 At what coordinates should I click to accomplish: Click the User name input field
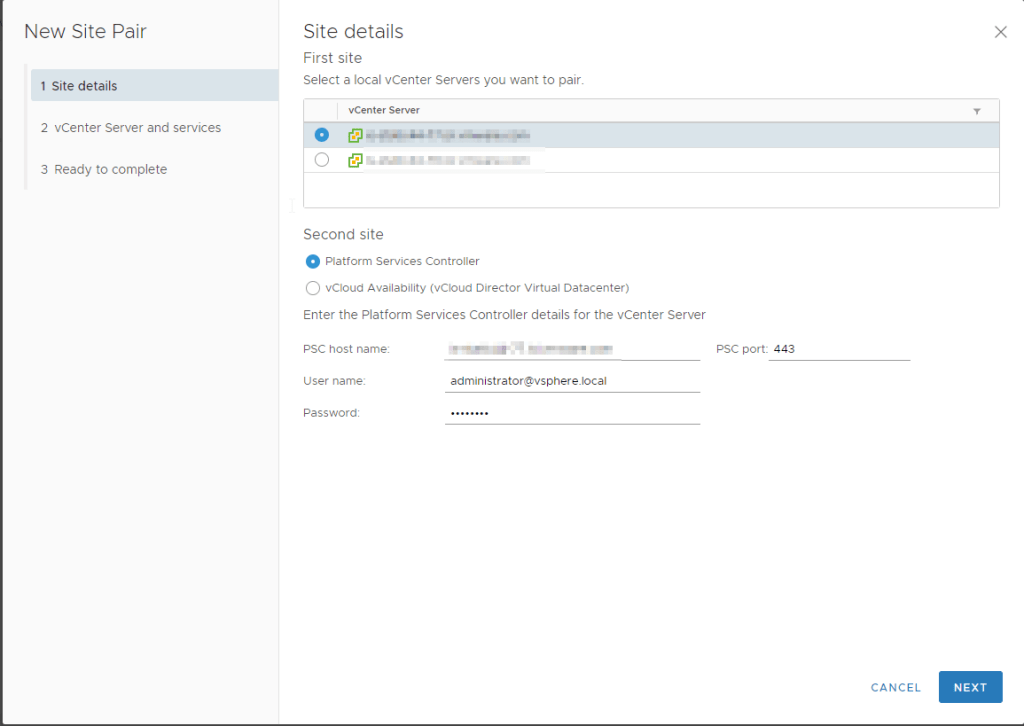pos(571,381)
